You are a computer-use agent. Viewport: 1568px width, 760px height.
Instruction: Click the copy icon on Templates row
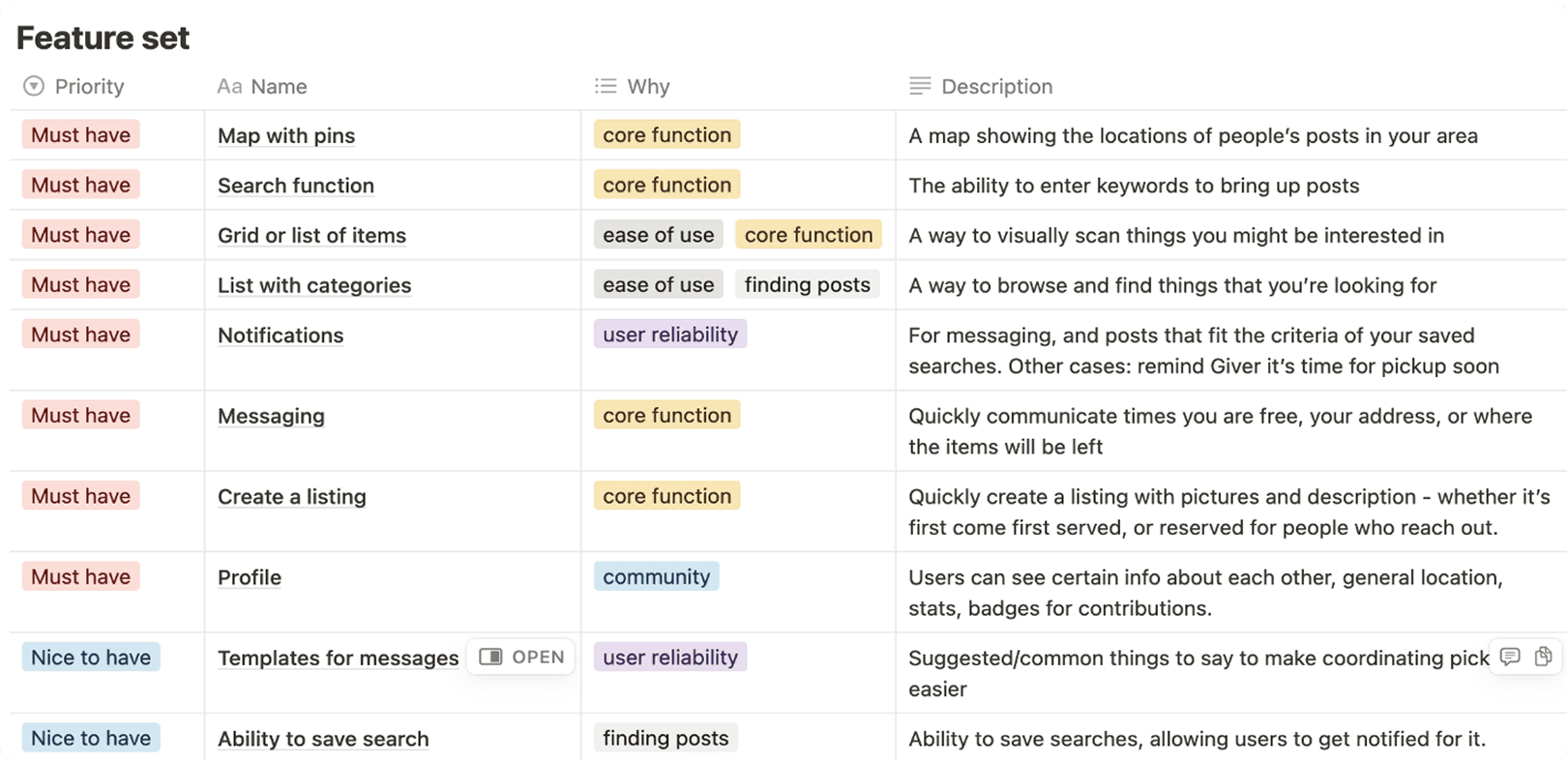click(1543, 657)
